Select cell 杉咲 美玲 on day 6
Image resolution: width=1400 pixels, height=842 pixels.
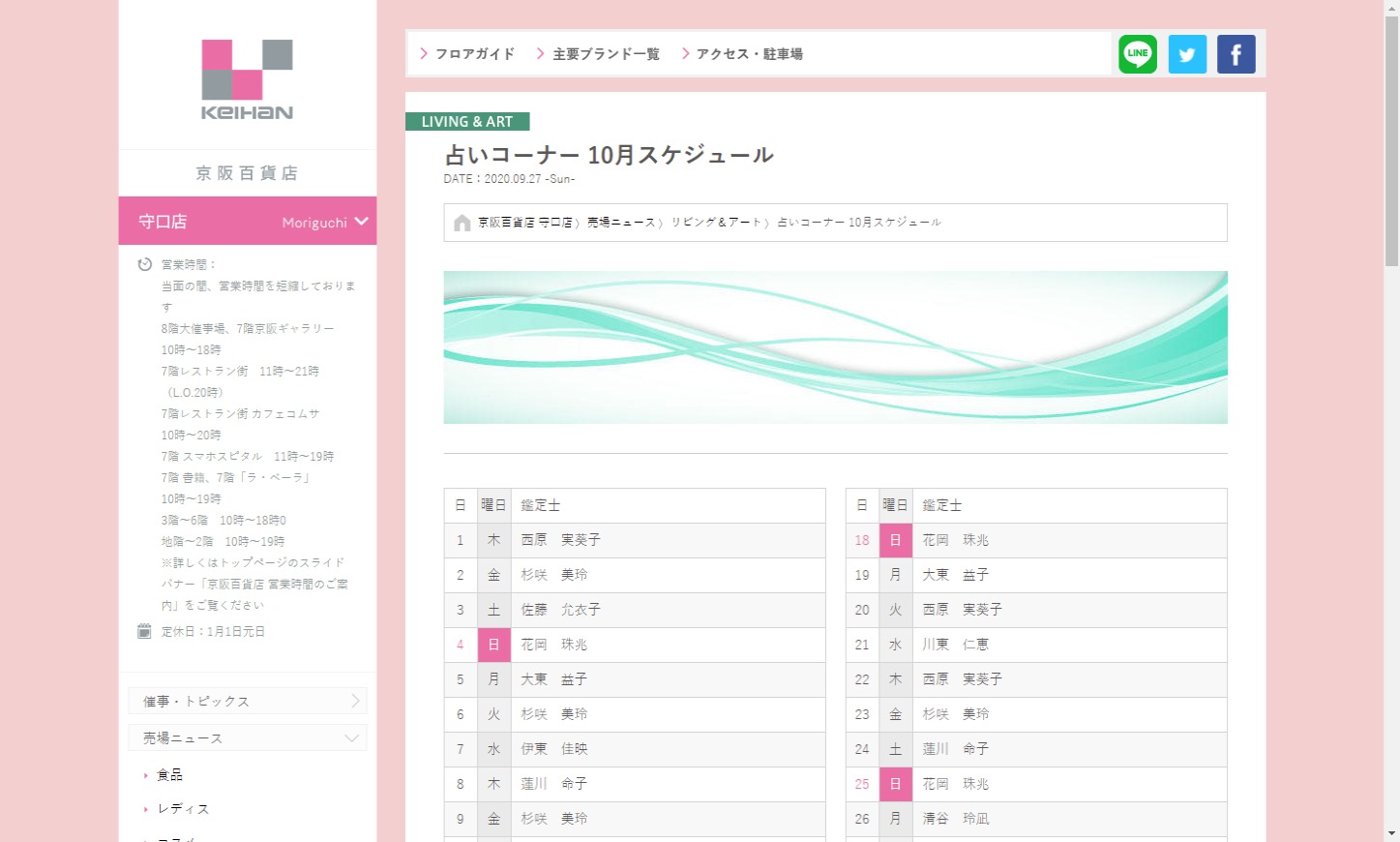point(668,714)
